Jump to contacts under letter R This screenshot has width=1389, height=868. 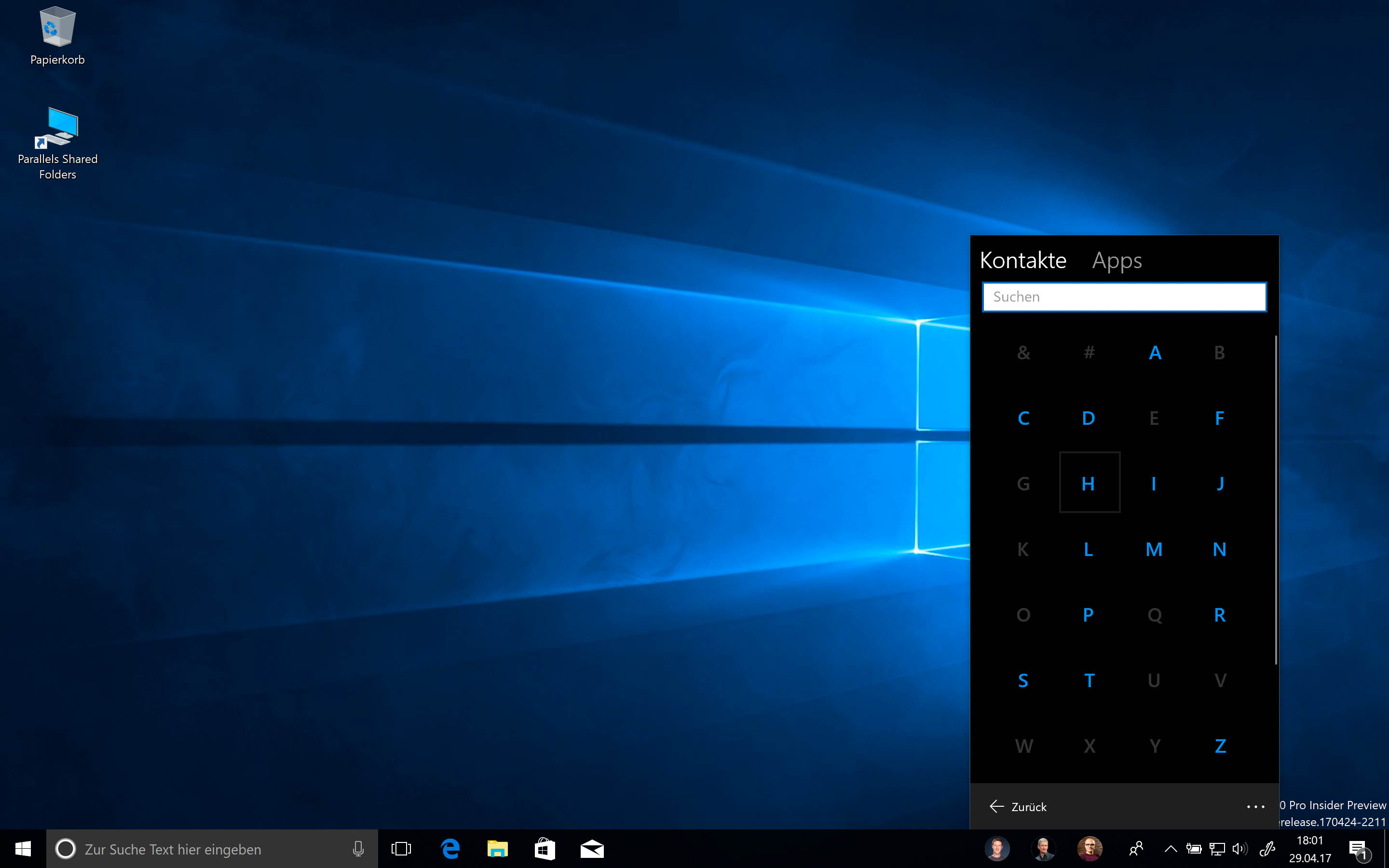[x=1220, y=614]
